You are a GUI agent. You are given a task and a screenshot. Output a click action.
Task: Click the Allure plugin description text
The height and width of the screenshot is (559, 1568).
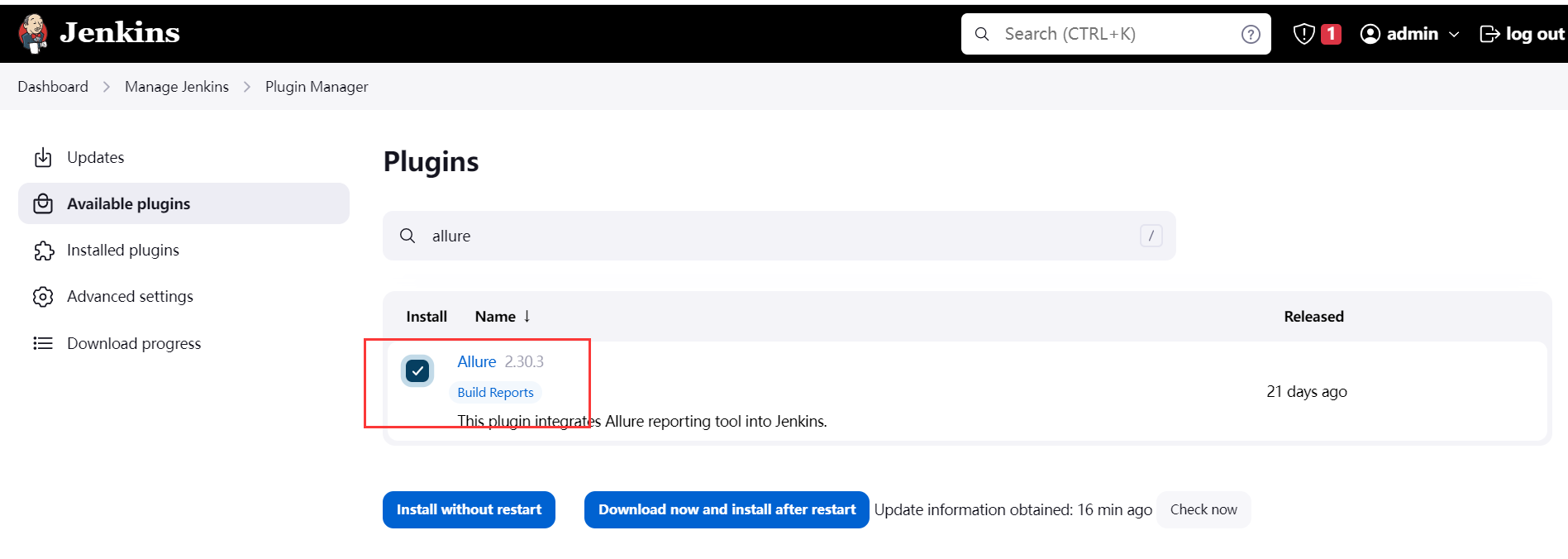(642, 421)
